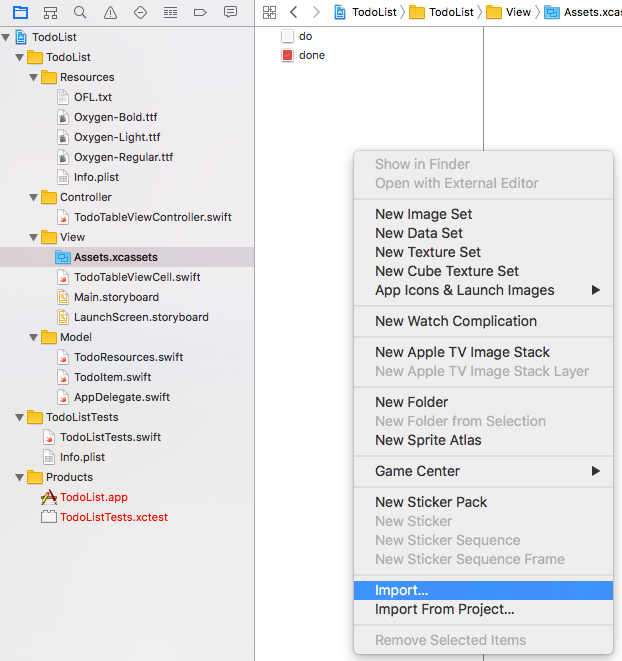Go back with the left chevron
Image resolution: width=622 pixels, height=661 pixels.
tap(293, 12)
